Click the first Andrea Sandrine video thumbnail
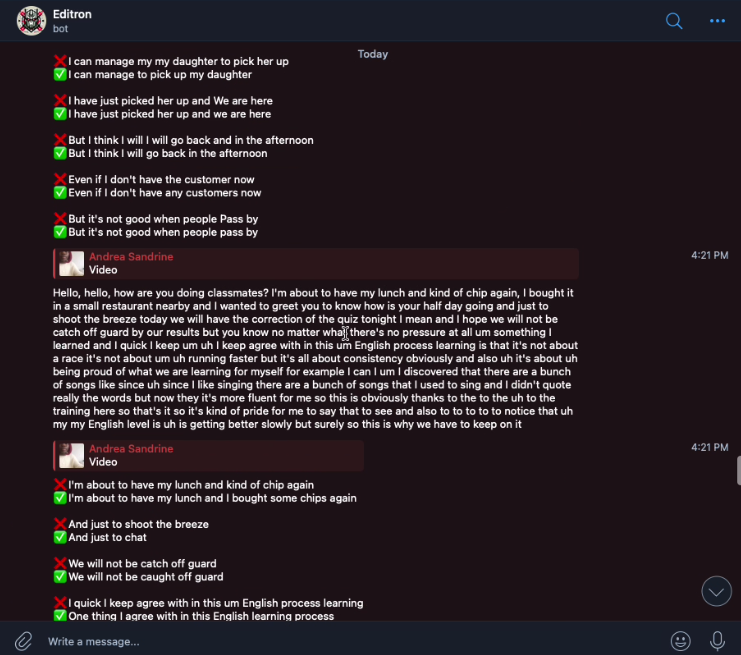 coord(71,264)
